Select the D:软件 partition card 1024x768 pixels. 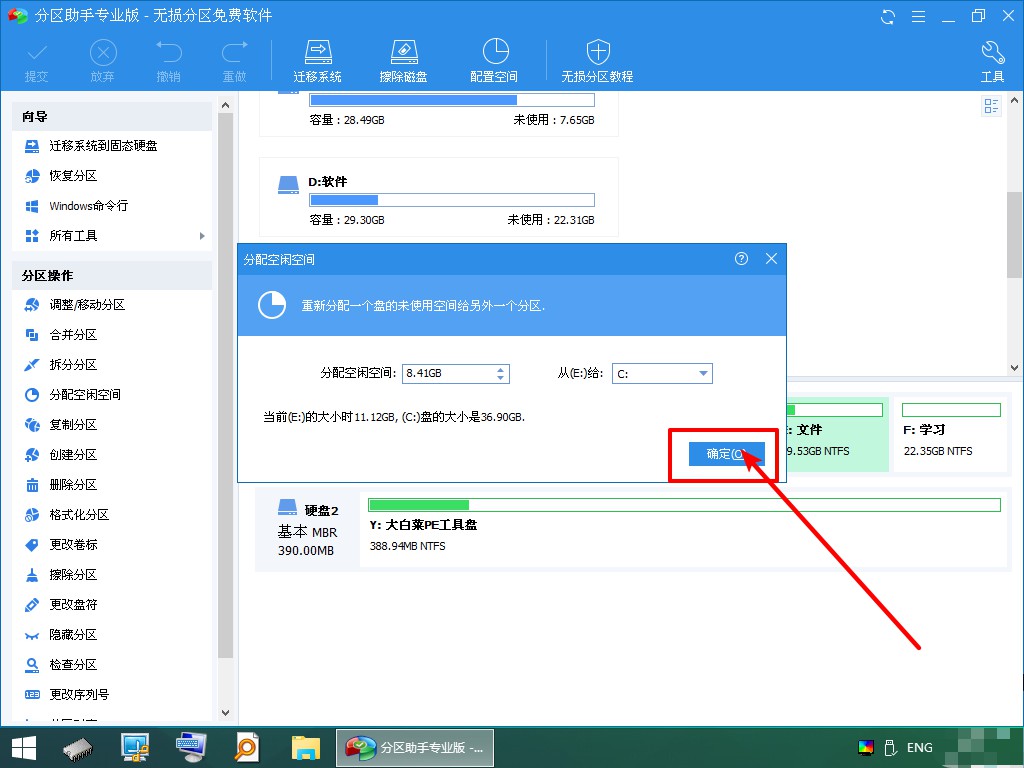point(438,197)
